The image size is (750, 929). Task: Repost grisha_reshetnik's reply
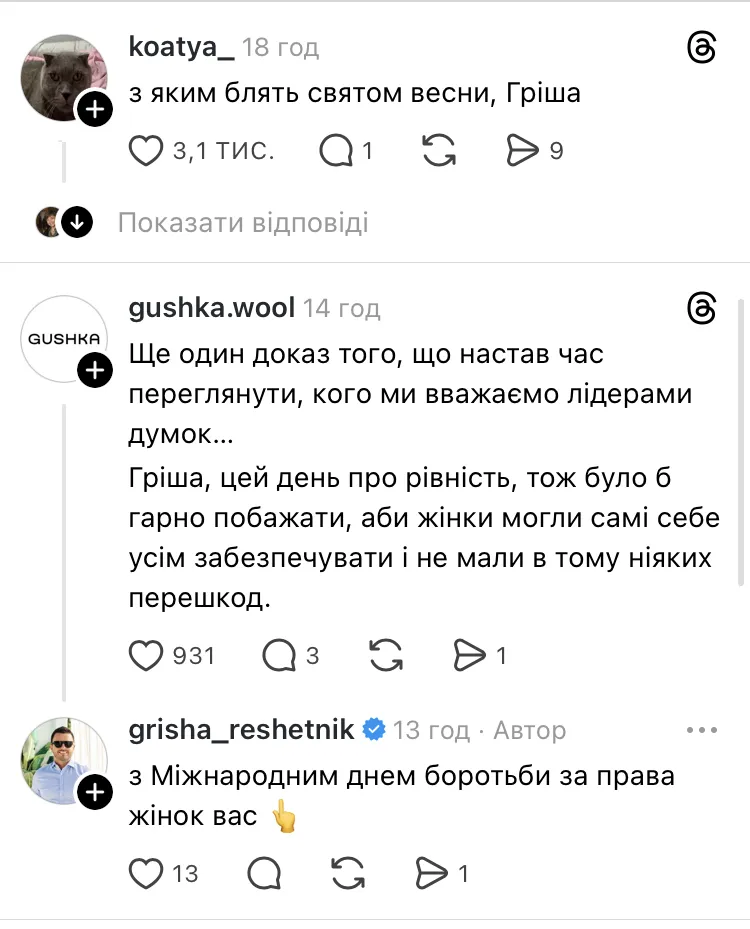(346, 873)
